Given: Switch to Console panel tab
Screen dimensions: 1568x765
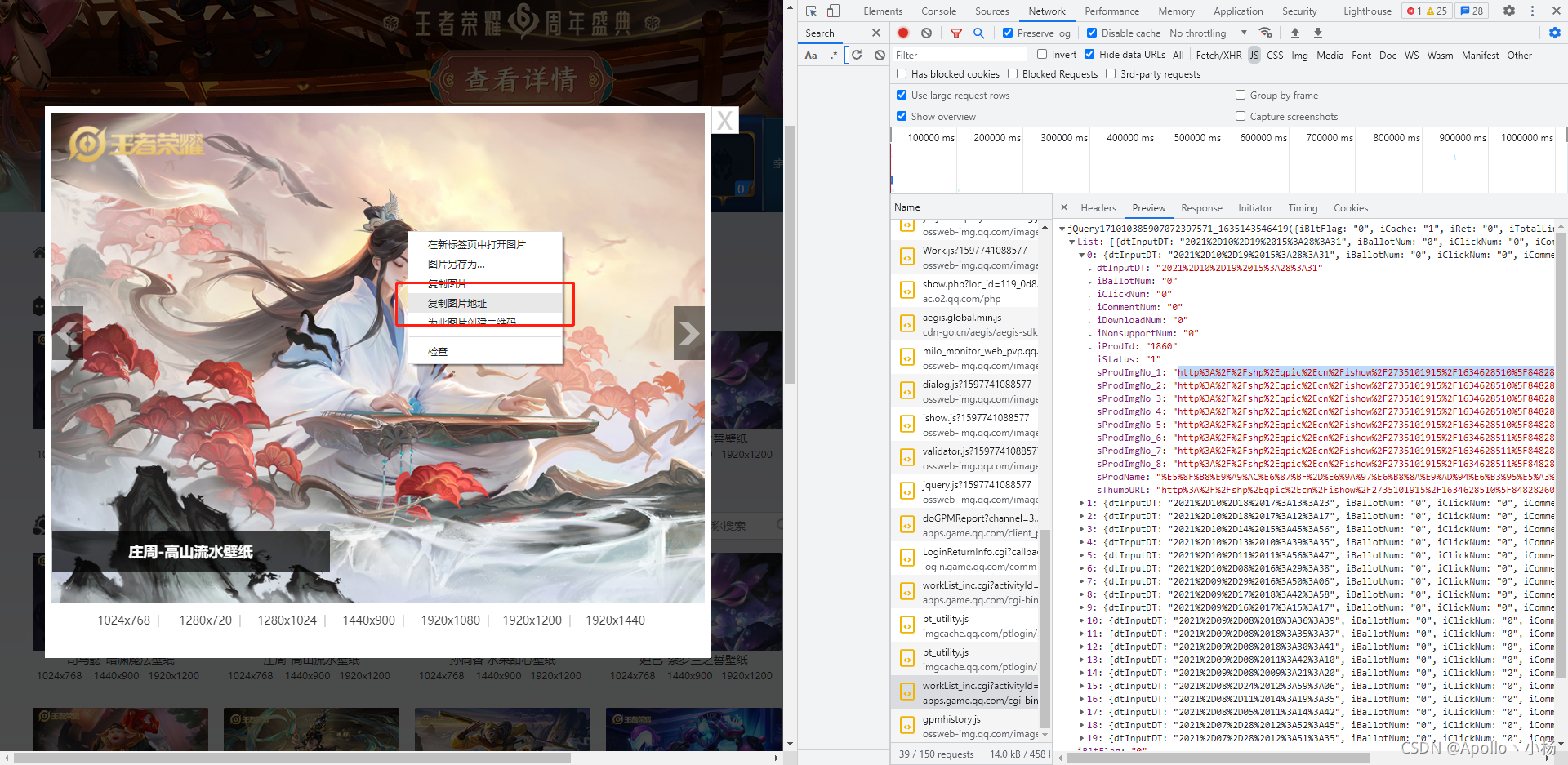Looking at the screenshot, I should point(938,11).
